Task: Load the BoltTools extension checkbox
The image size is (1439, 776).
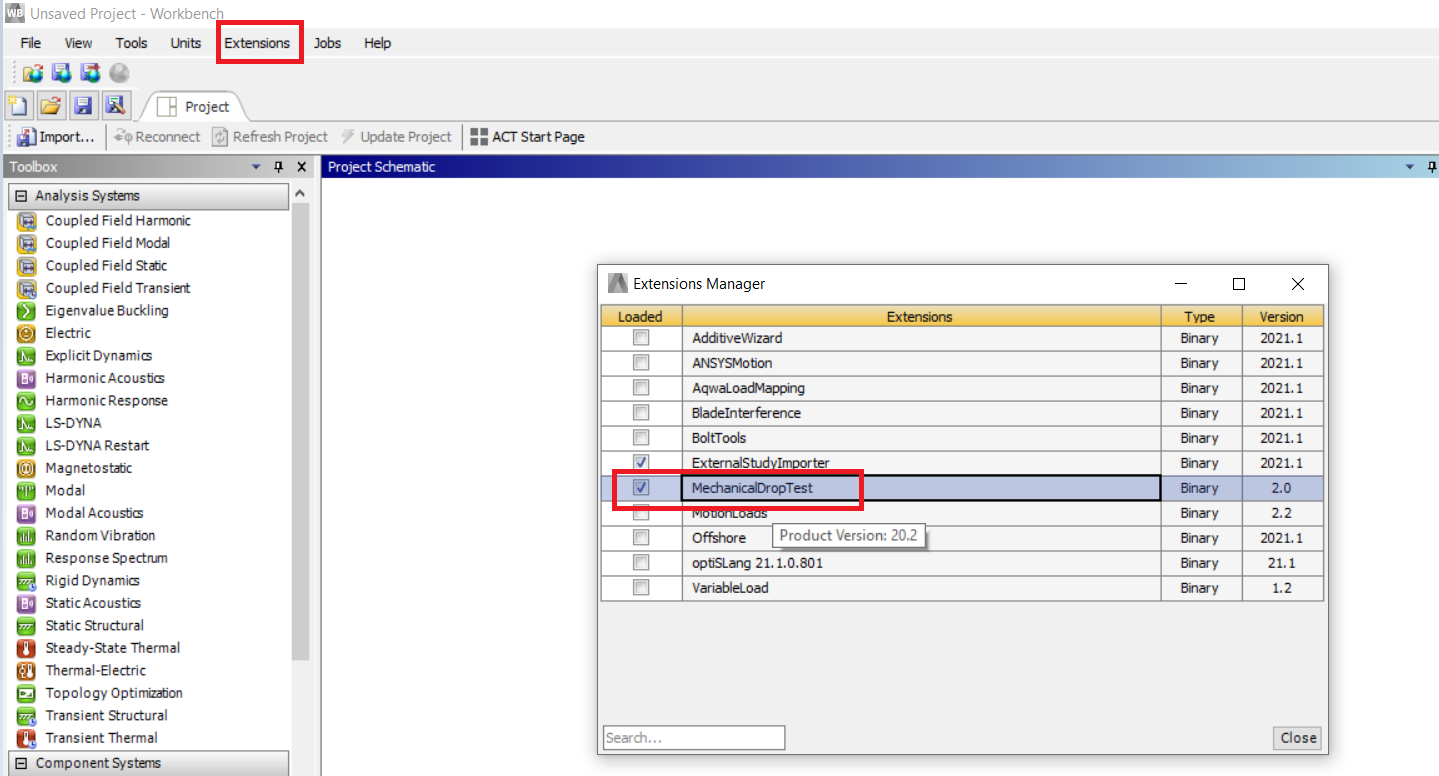Action: [x=641, y=438]
